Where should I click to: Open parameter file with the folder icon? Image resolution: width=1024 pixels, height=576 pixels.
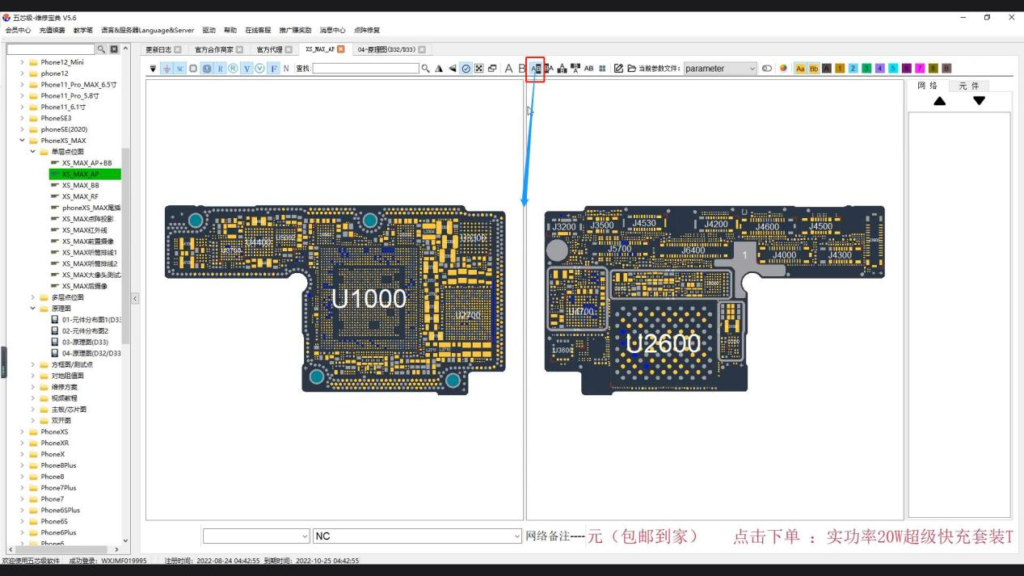tap(632, 69)
